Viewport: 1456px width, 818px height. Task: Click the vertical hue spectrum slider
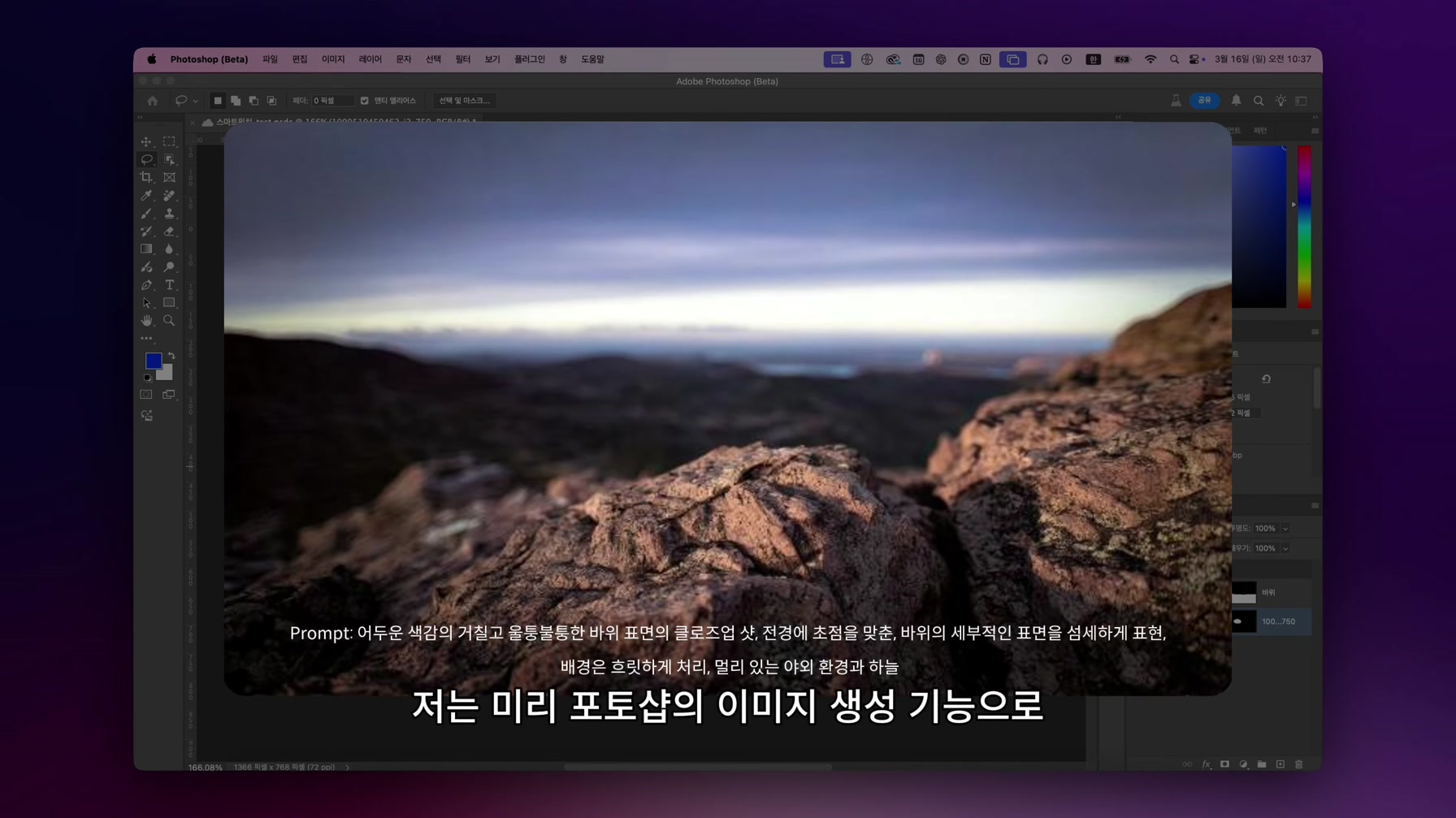[x=1304, y=227]
